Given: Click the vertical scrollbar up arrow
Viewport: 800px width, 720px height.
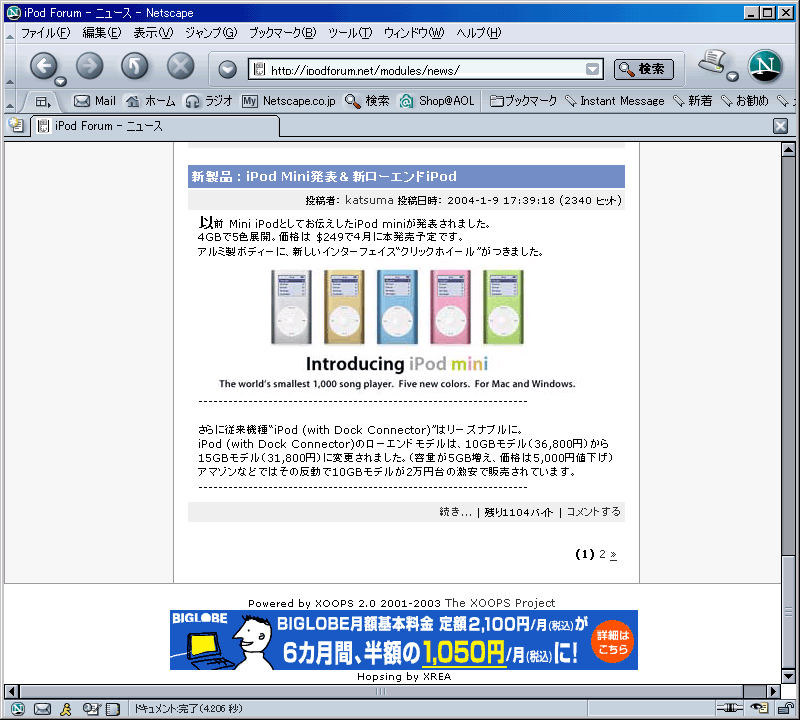Looking at the screenshot, I should (788, 150).
